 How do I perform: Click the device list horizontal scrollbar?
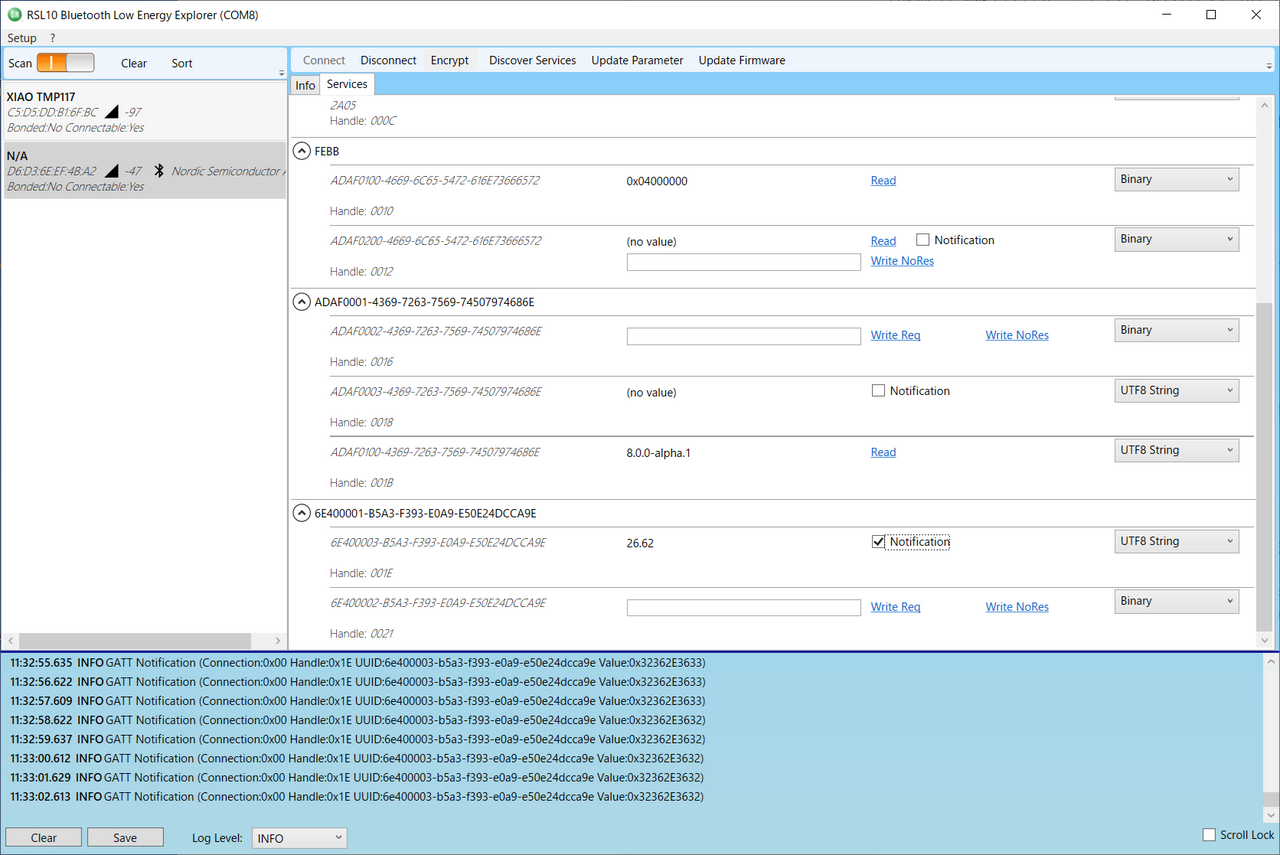134,641
